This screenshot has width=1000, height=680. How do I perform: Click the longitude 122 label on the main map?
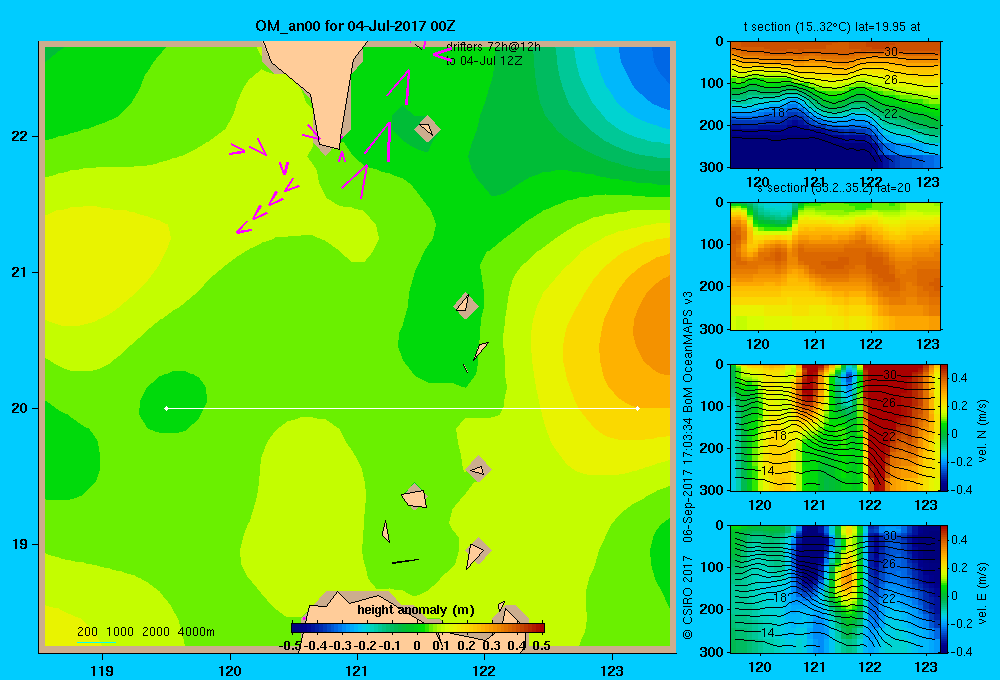(x=484, y=670)
